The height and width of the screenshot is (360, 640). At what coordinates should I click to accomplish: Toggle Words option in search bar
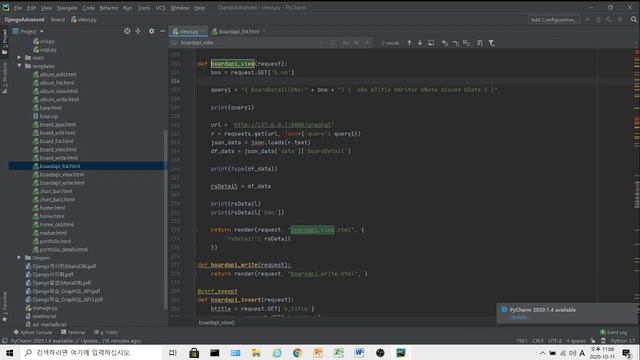(356, 43)
